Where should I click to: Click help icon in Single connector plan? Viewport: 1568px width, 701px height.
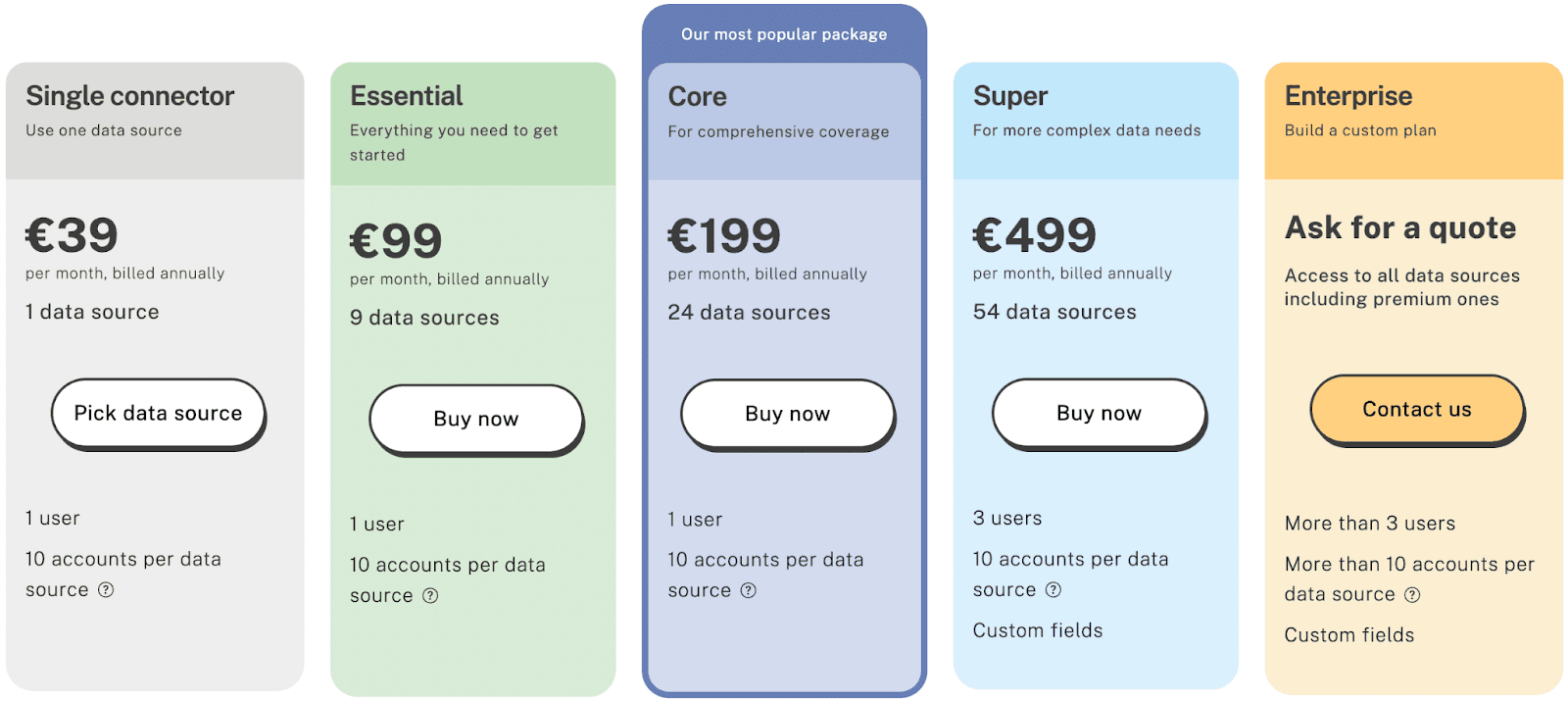(x=106, y=590)
